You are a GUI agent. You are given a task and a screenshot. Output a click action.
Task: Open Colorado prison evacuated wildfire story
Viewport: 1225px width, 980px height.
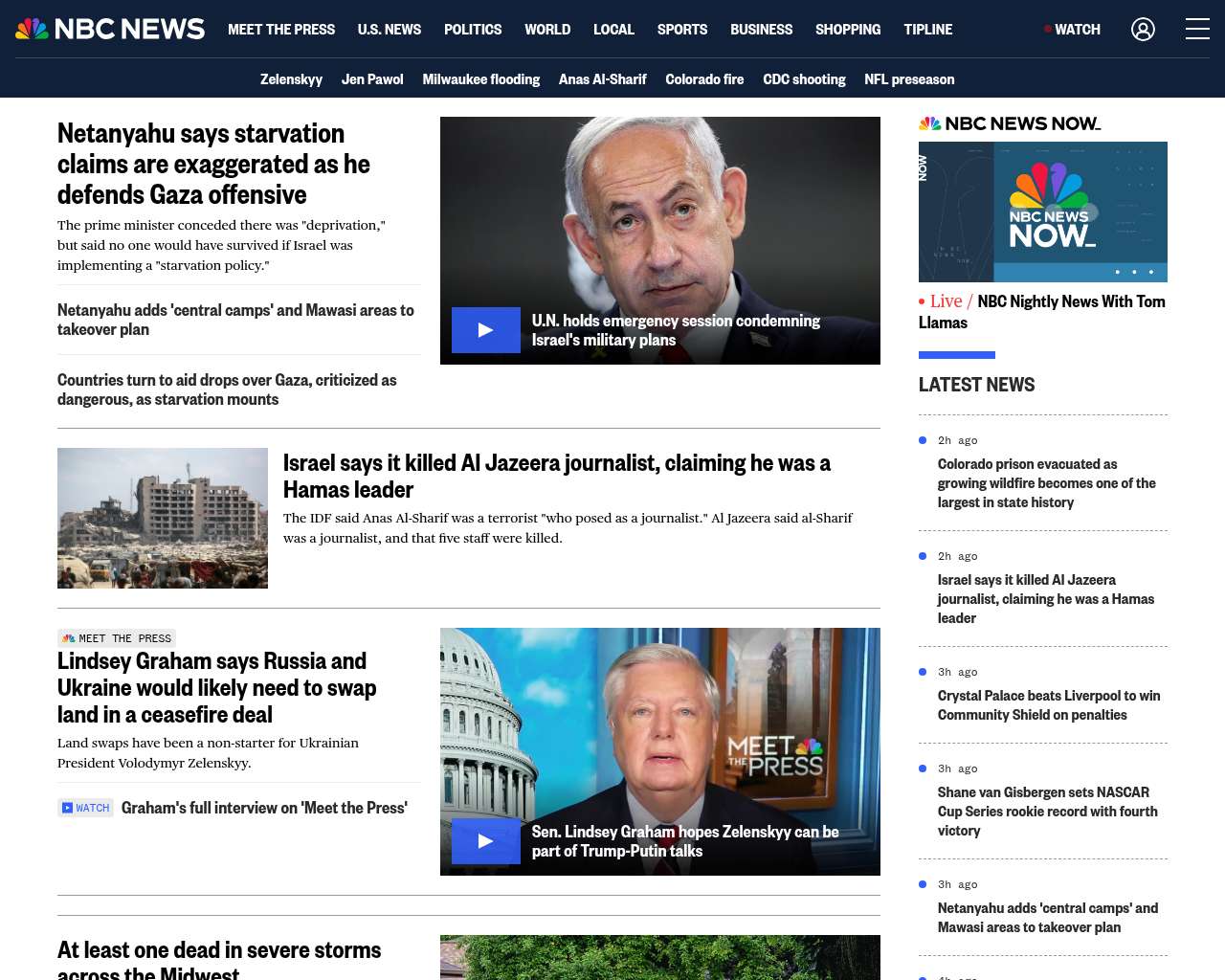click(1047, 483)
